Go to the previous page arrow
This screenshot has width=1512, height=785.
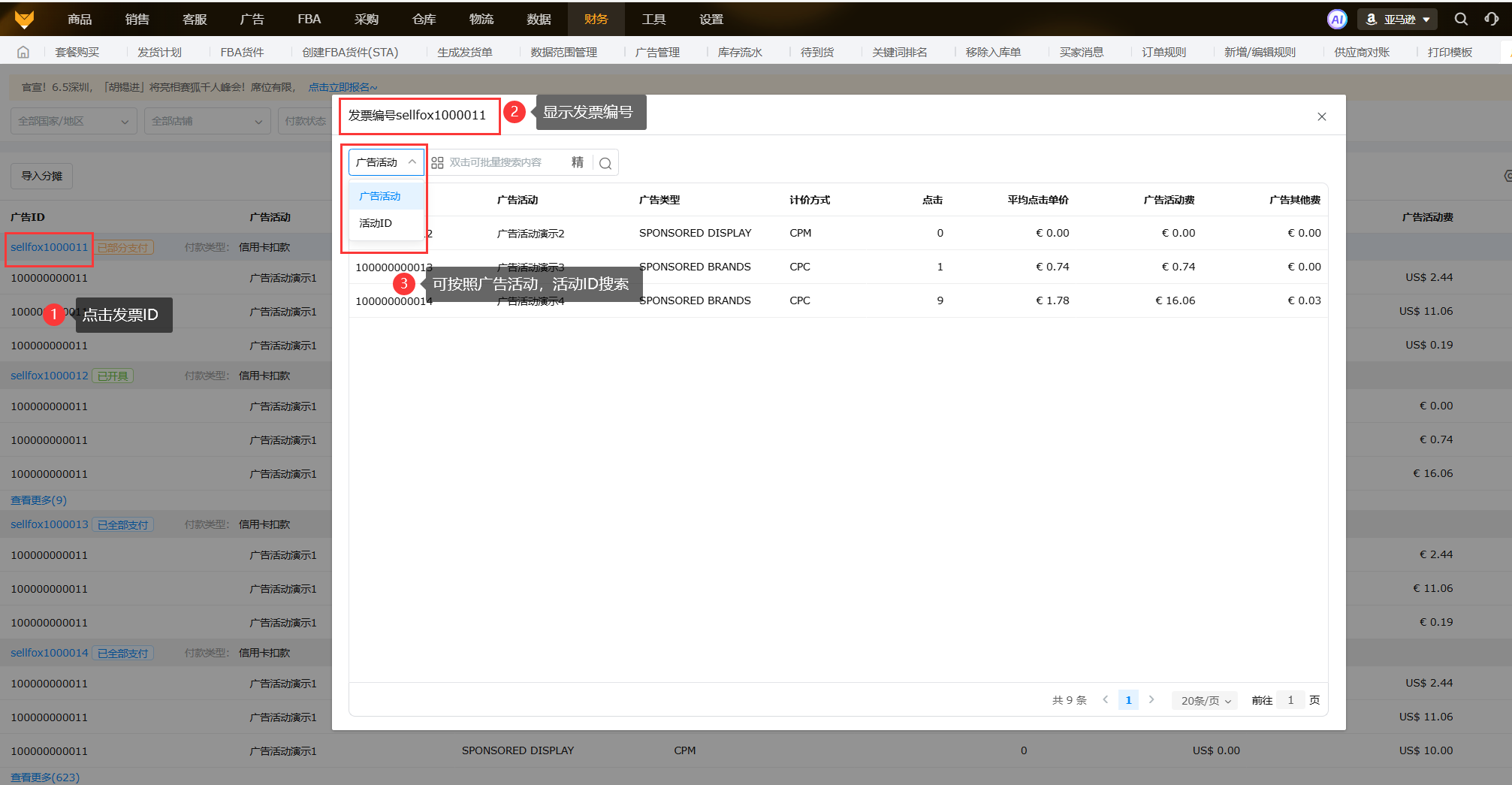1105,699
